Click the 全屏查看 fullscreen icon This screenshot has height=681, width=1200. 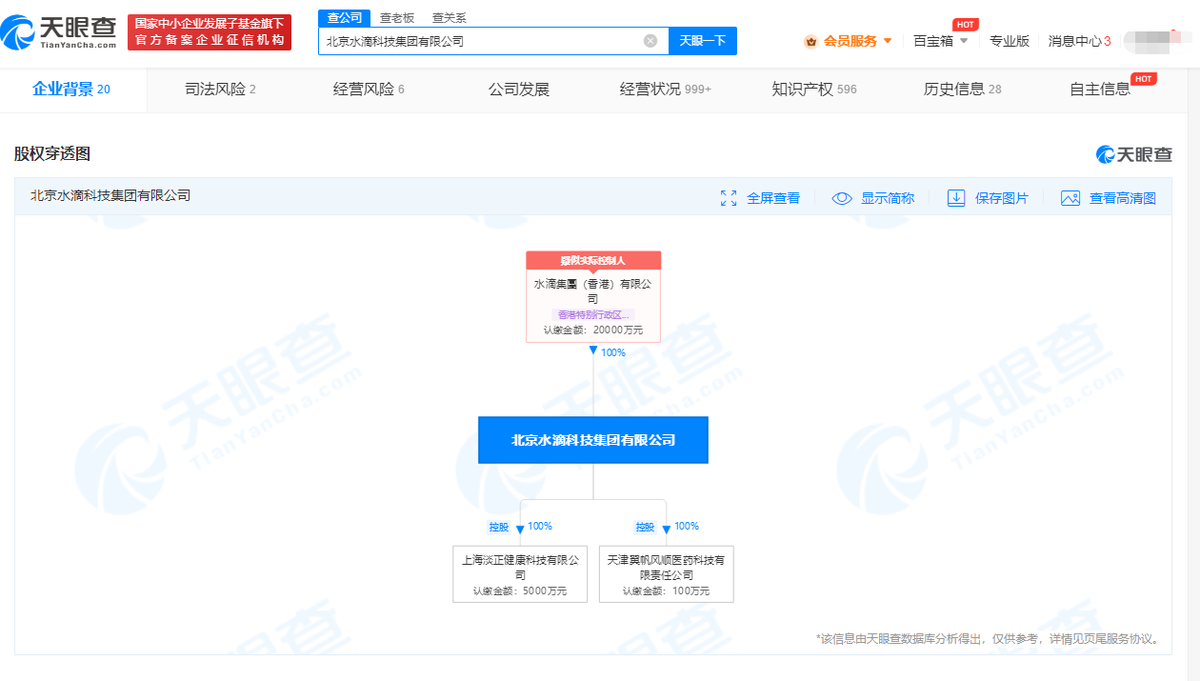pyautogui.click(x=728, y=198)
